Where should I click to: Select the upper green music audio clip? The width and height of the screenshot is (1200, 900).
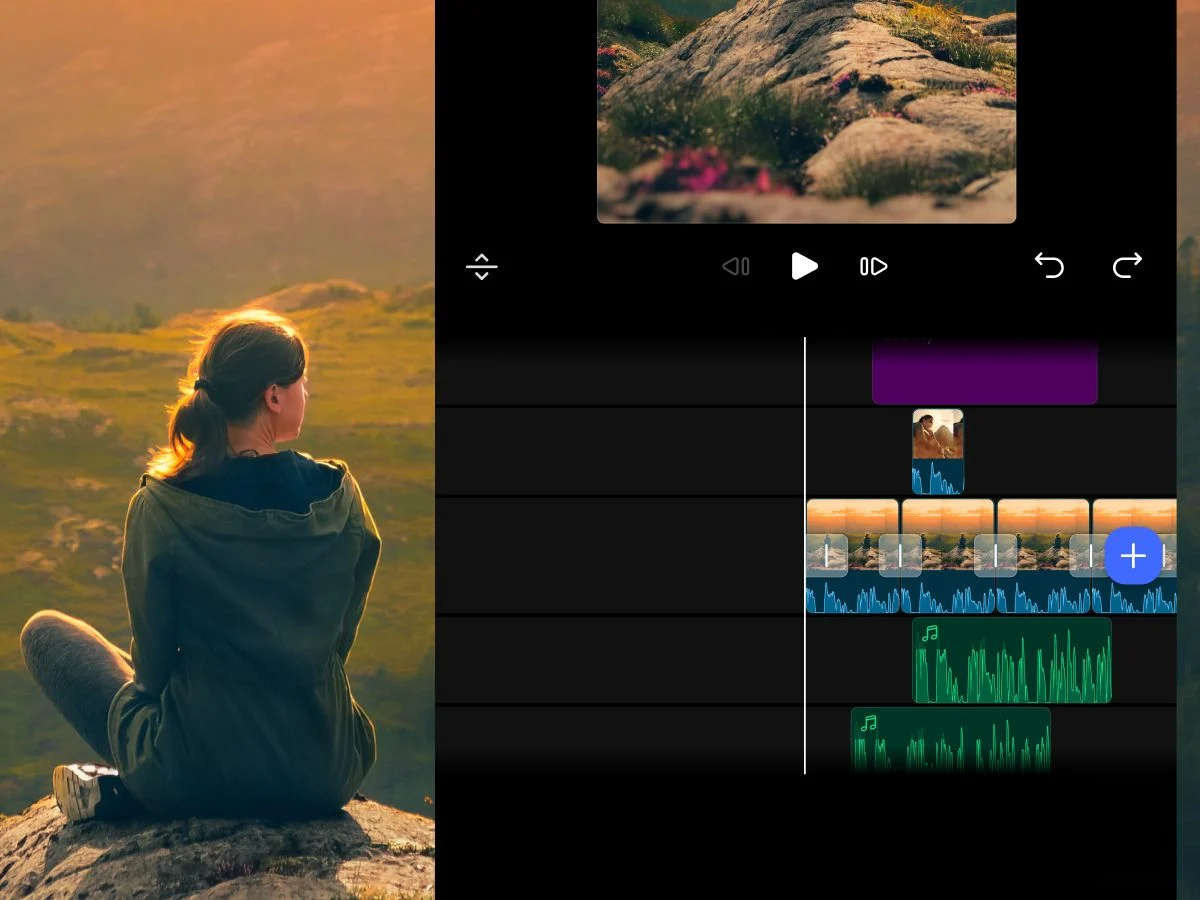pos(1012,660)
